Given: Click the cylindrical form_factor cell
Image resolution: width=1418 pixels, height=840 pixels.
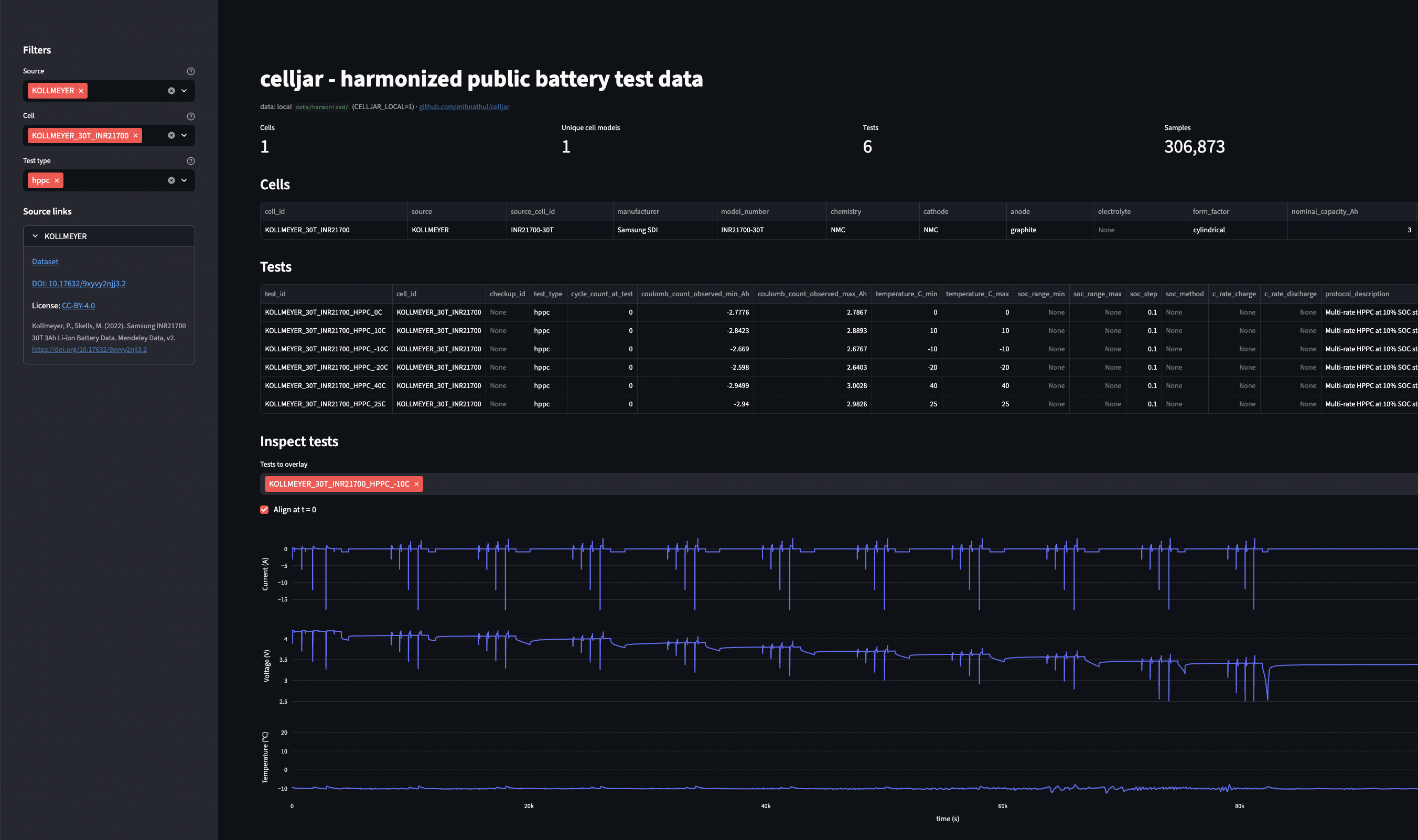Looking at the screenshot, I should (x=1238, y=230).
